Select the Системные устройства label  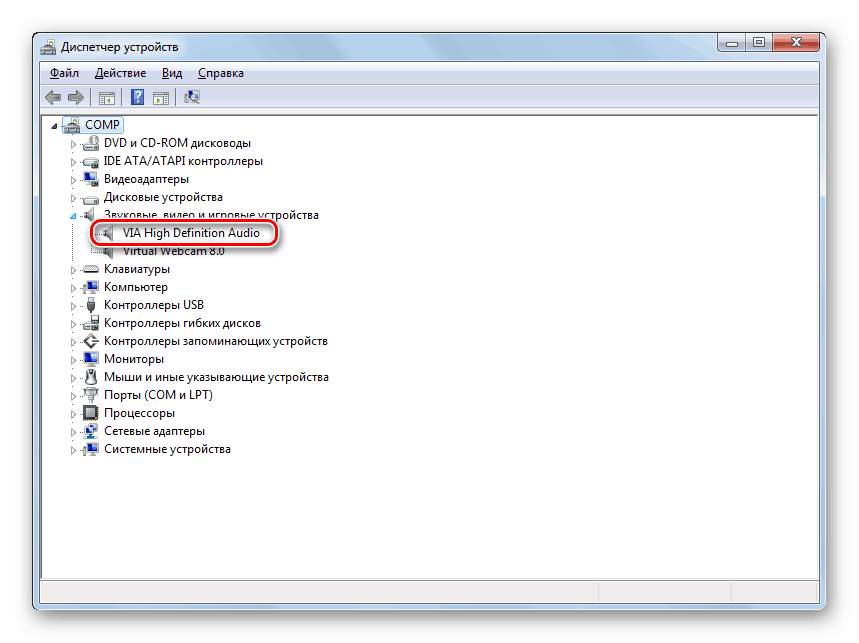(168, 449)
